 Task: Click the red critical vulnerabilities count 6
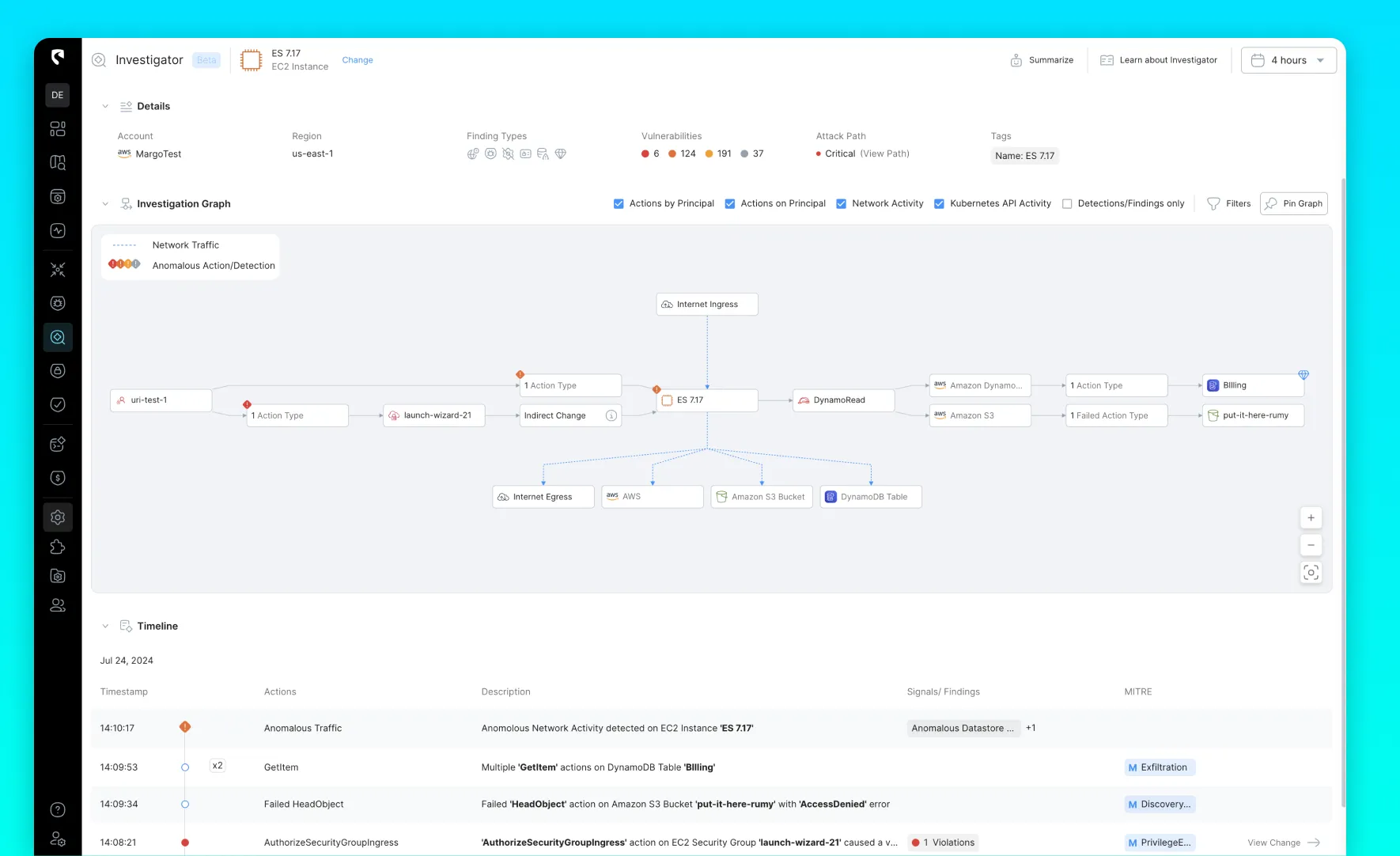[650, 153]
